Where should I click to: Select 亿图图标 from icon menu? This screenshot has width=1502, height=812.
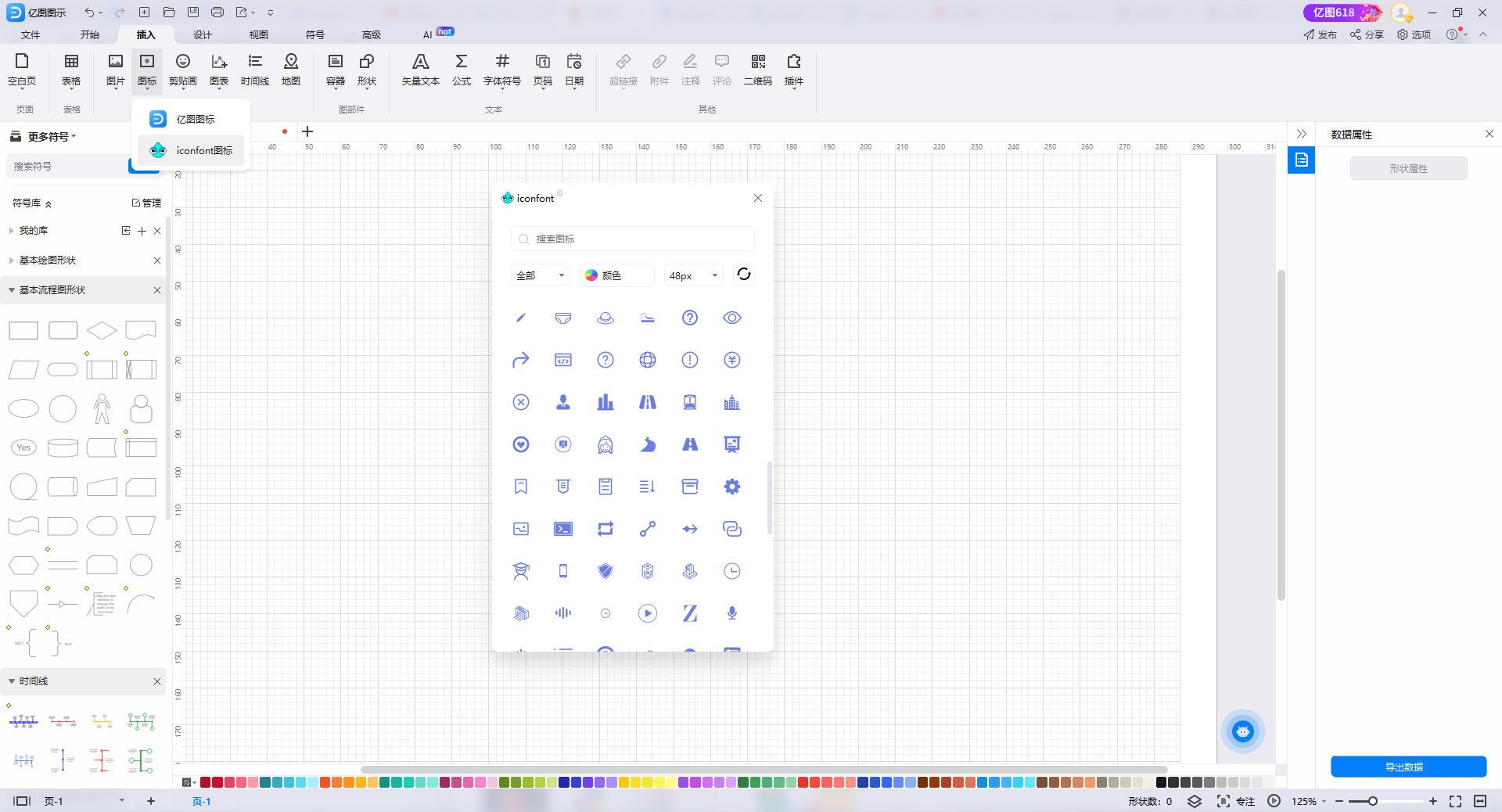(191, 119)
